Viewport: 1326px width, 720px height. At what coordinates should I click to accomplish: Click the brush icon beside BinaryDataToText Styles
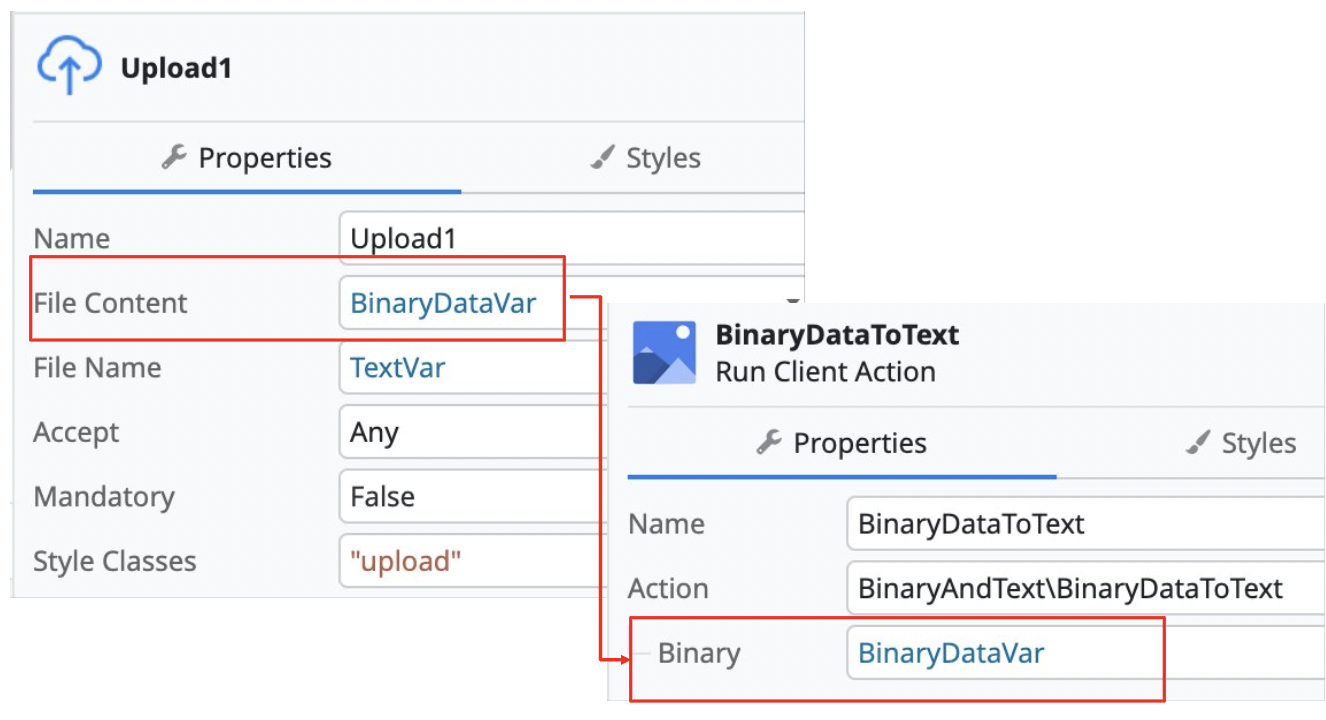[x=1196, y=443]
